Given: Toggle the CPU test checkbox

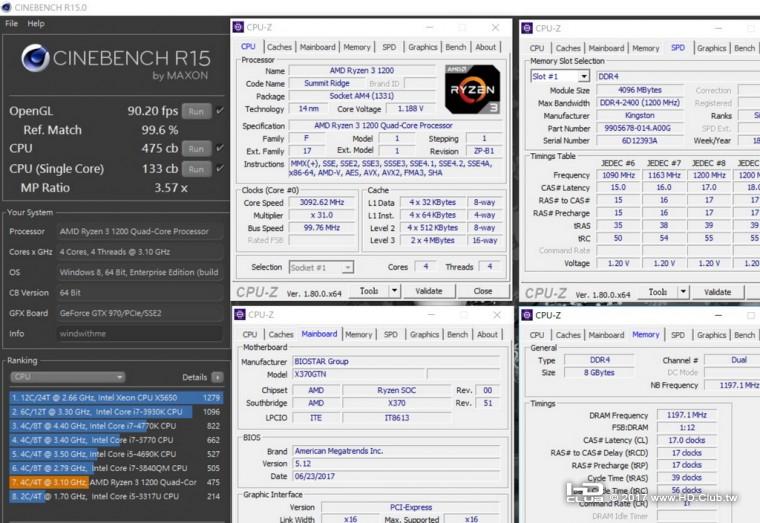Looking at the screenshot, I should (220, 148).
